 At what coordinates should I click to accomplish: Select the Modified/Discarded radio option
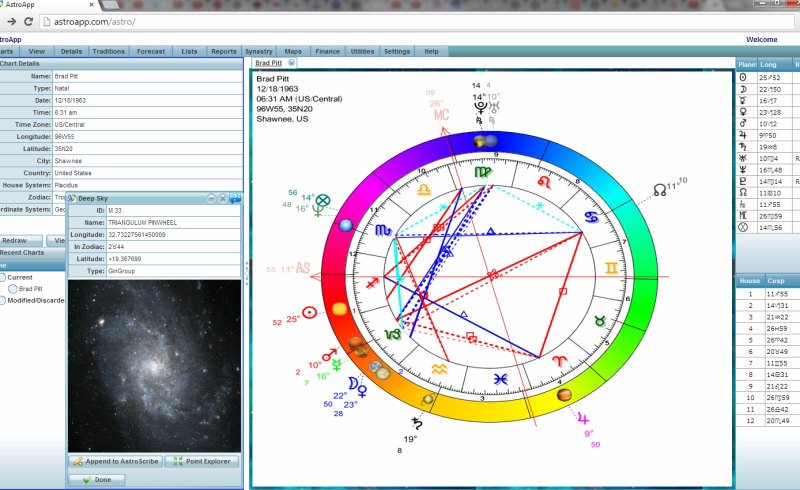[x=4, y=300]
